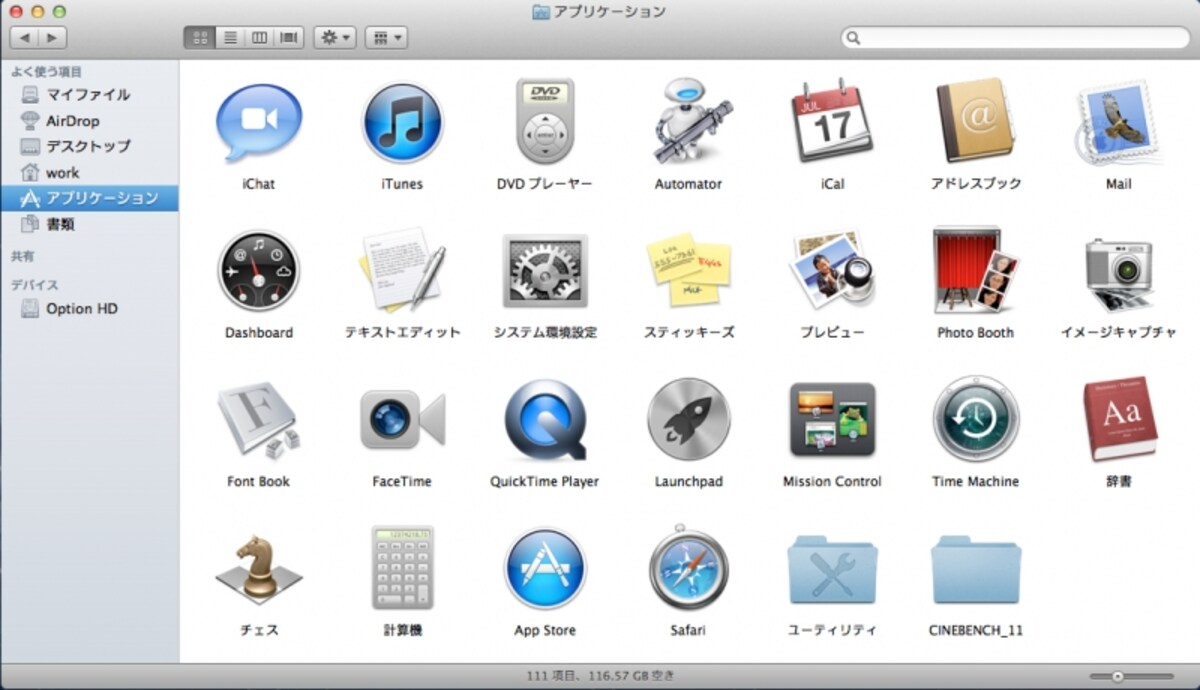
Task: Open the Automator robot icon
Action: [x=689, y=122]
